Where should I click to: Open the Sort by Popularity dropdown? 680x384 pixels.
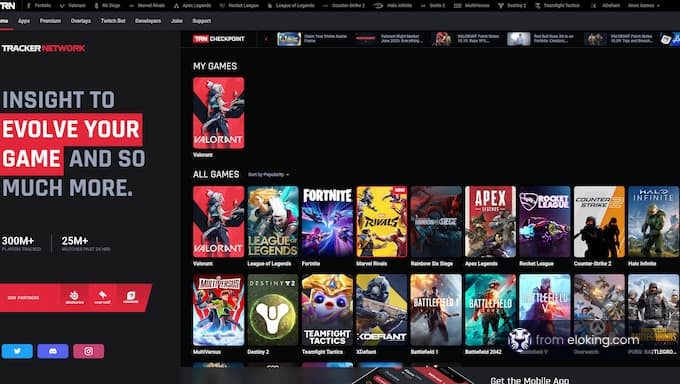point(268,174)
